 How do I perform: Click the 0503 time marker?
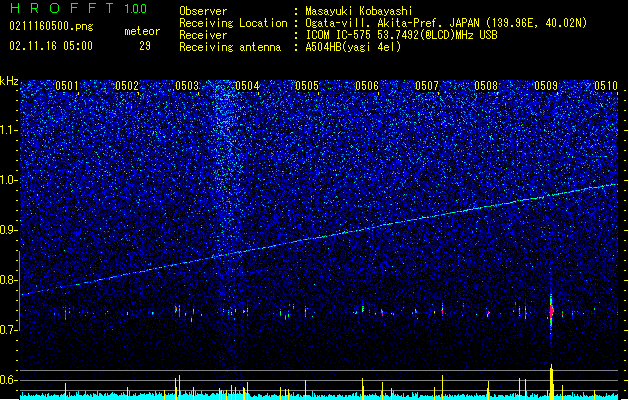coord(187,86)
